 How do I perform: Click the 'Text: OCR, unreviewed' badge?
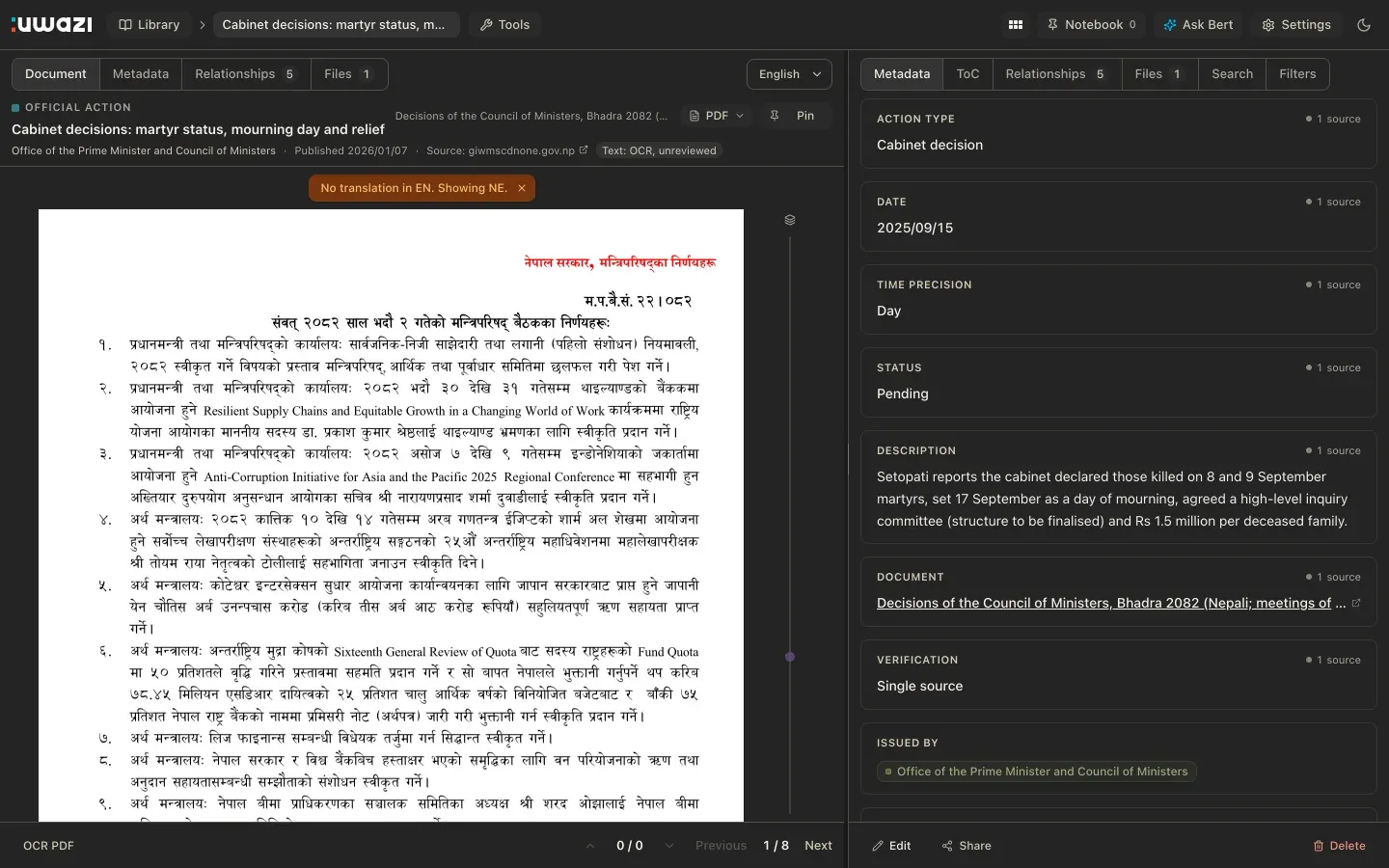click(659, 150)
